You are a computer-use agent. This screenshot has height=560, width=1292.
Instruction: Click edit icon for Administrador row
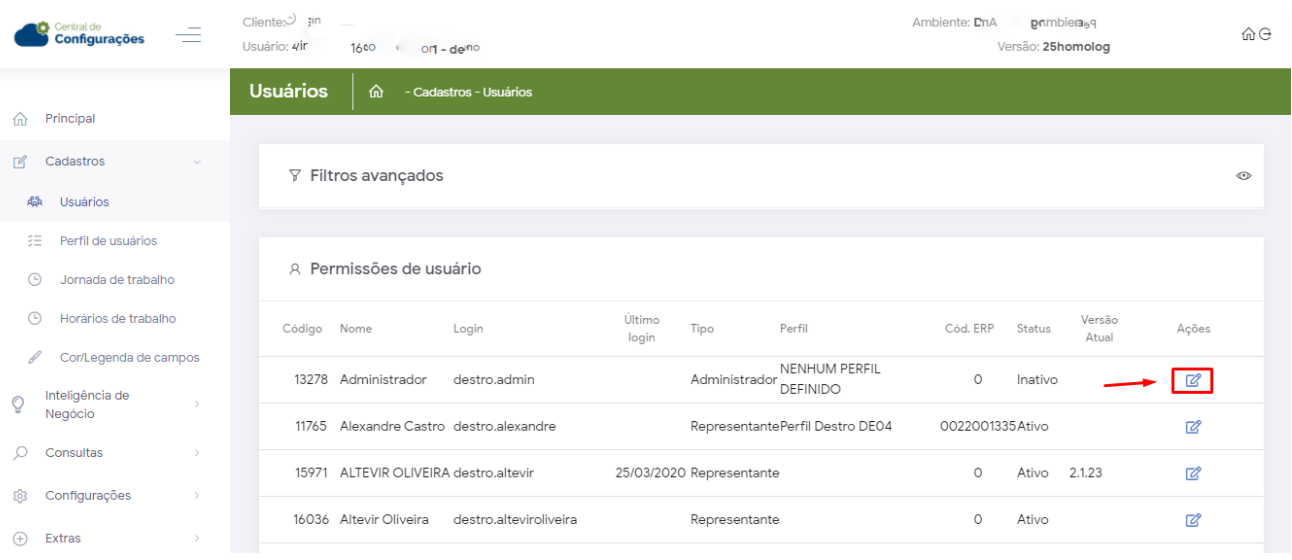(1192, 380)
